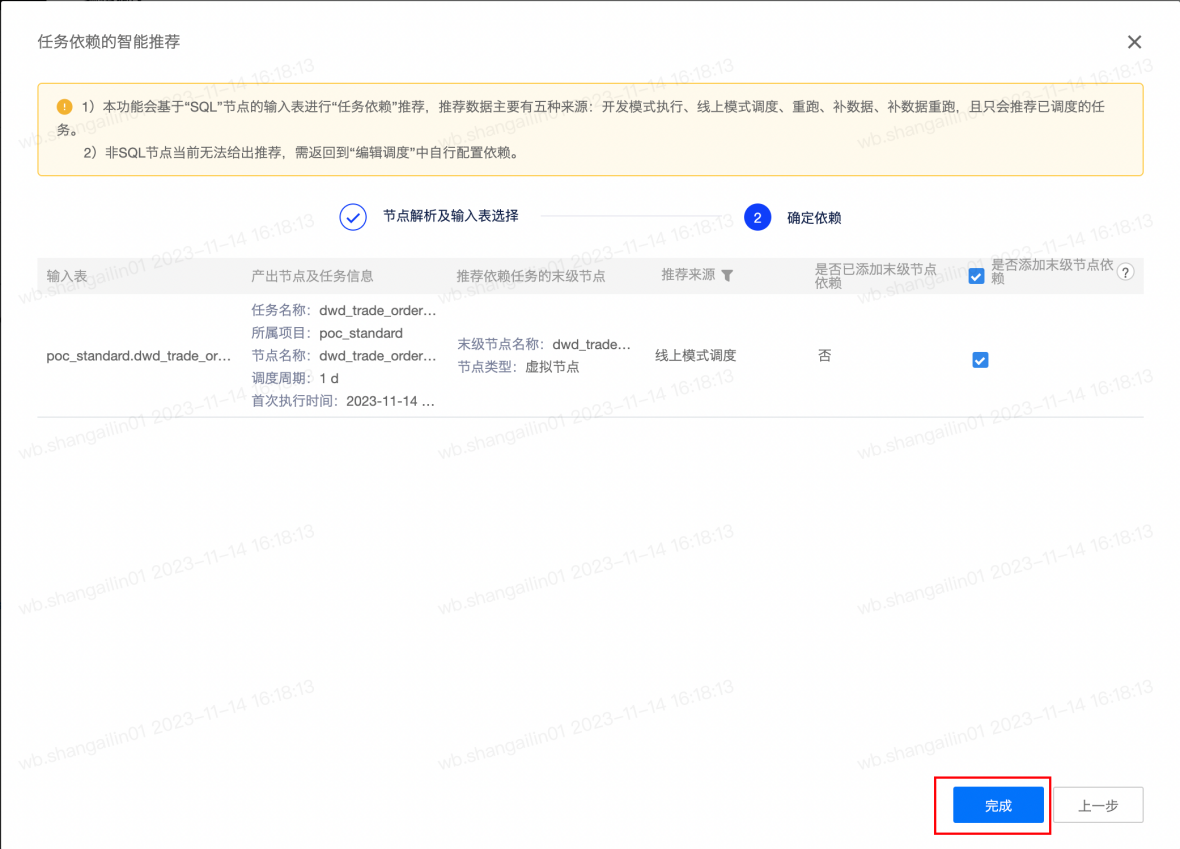Click the 推荐来源 filter funnel icon
The height and width of the screenshot is (849, 1180).
point(727,275)
